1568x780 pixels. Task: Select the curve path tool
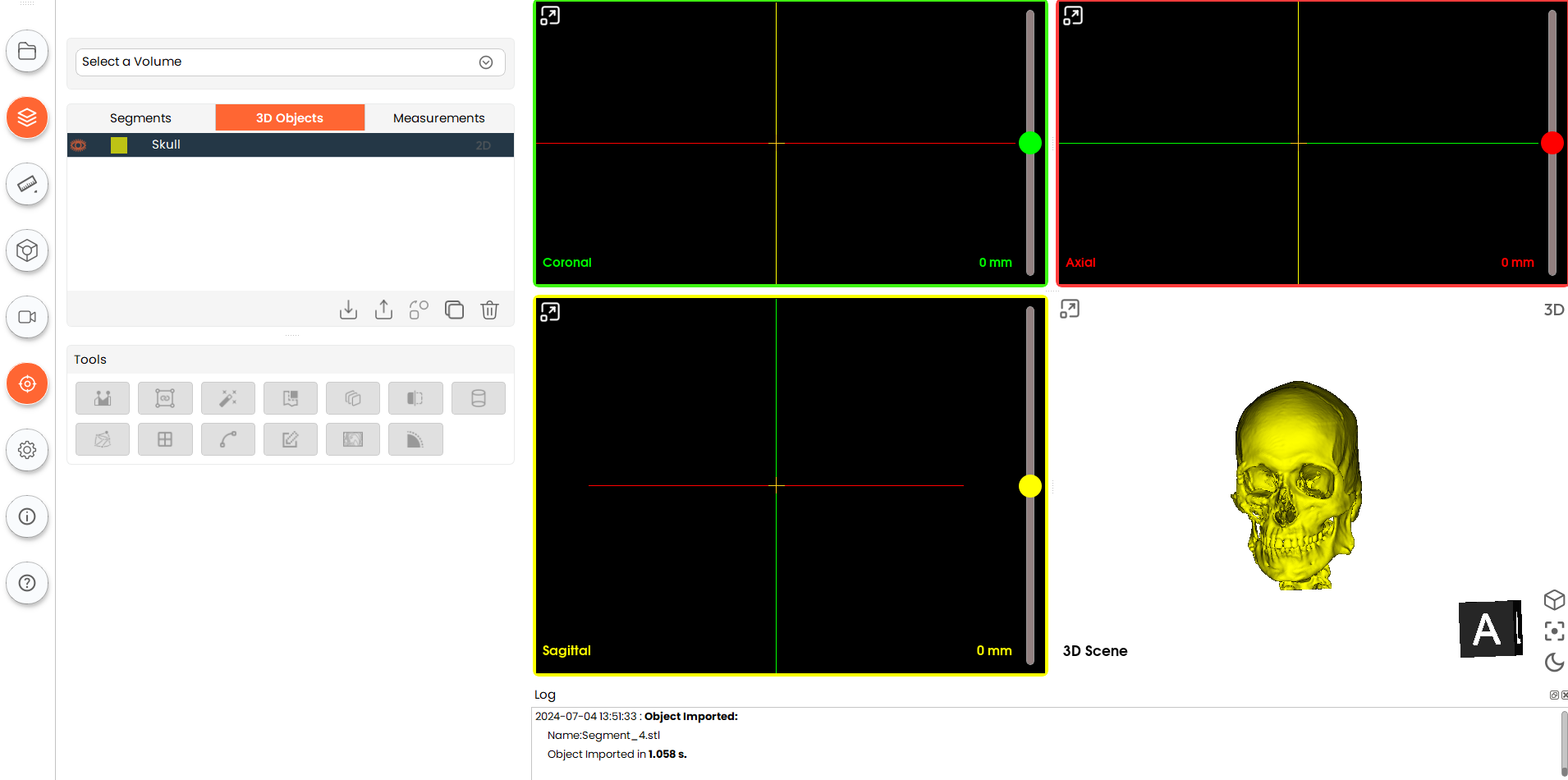[x=227, y=440]
